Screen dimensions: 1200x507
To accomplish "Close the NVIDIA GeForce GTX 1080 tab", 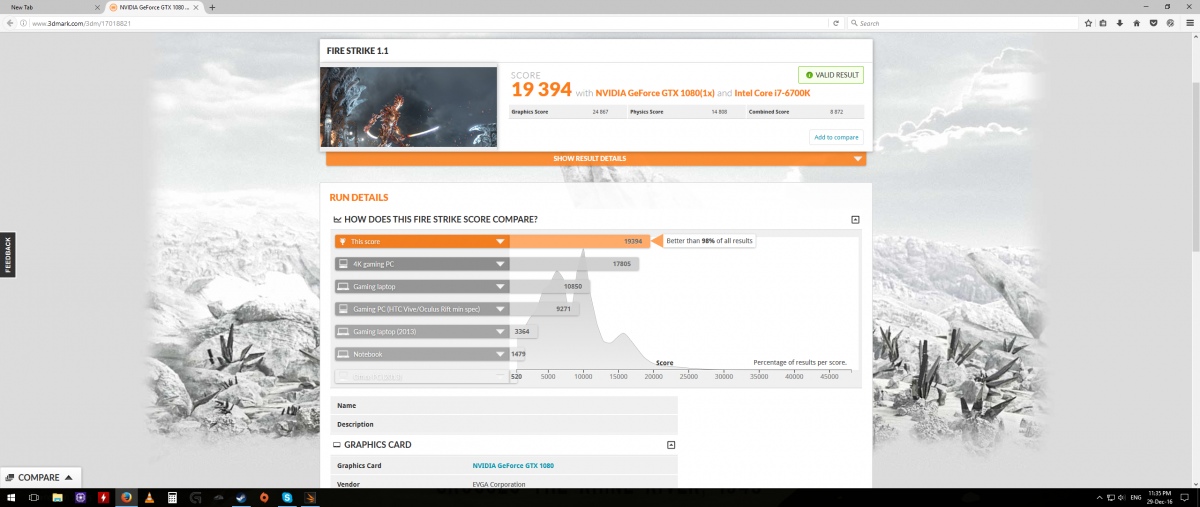I will 197,7.
